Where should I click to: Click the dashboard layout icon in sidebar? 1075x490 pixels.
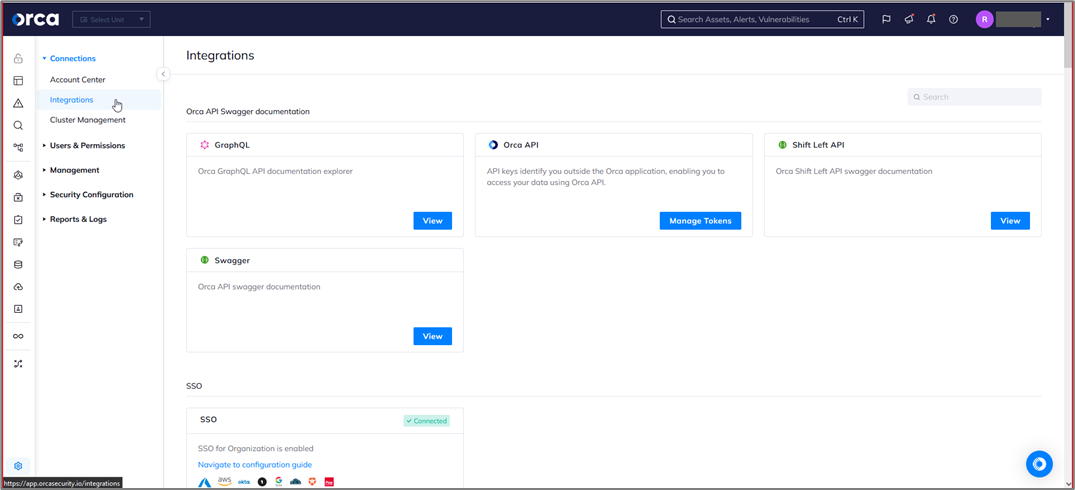point(18,81)
